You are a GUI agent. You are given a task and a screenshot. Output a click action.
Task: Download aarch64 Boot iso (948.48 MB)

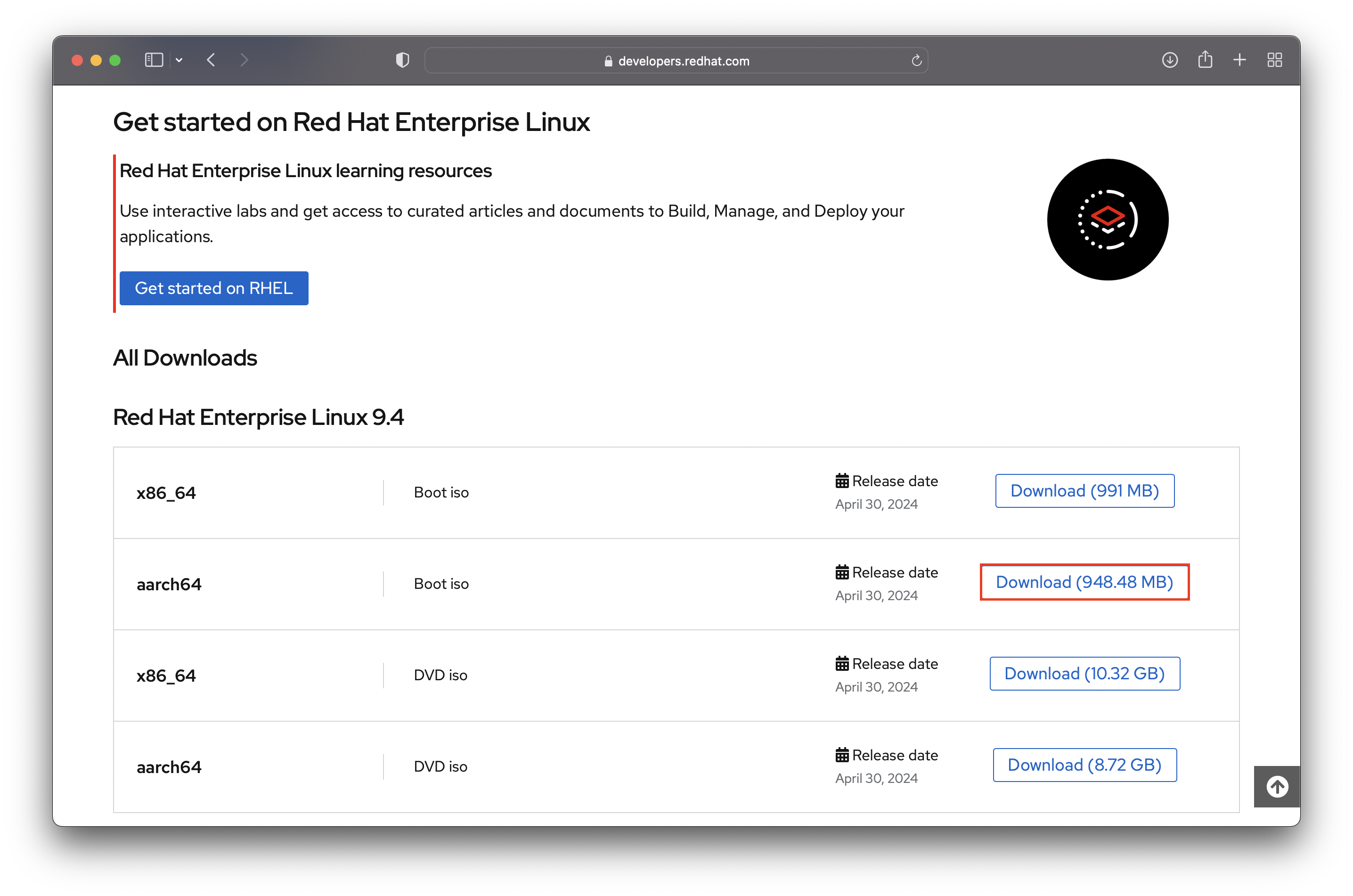click(1084, 582)
